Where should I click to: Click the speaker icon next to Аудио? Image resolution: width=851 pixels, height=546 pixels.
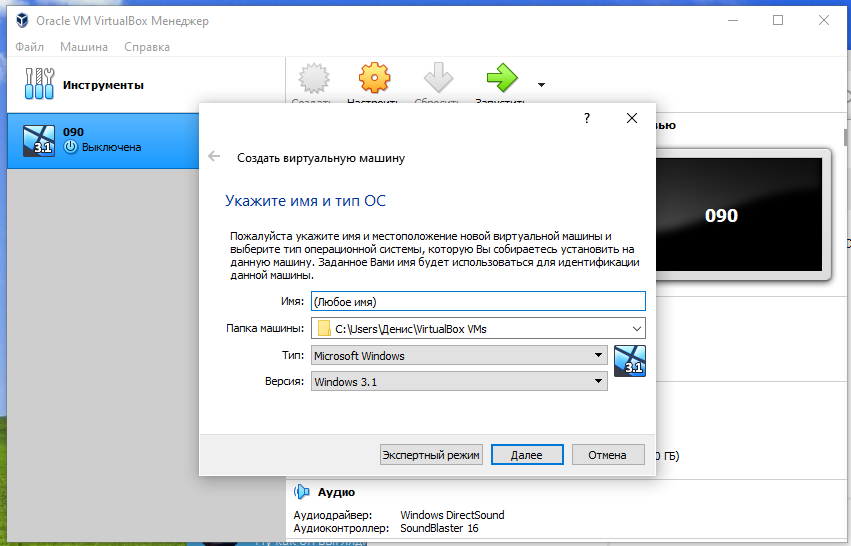[301, 492]
